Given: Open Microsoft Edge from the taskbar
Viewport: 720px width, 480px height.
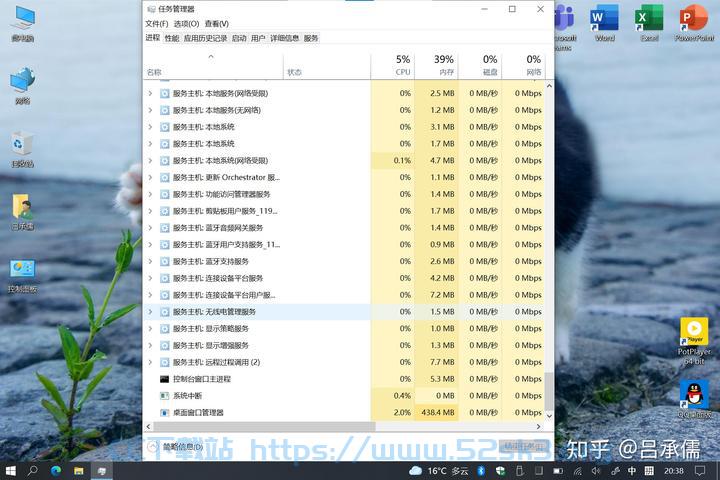Looking at the screenshot, I should point(56,471).
